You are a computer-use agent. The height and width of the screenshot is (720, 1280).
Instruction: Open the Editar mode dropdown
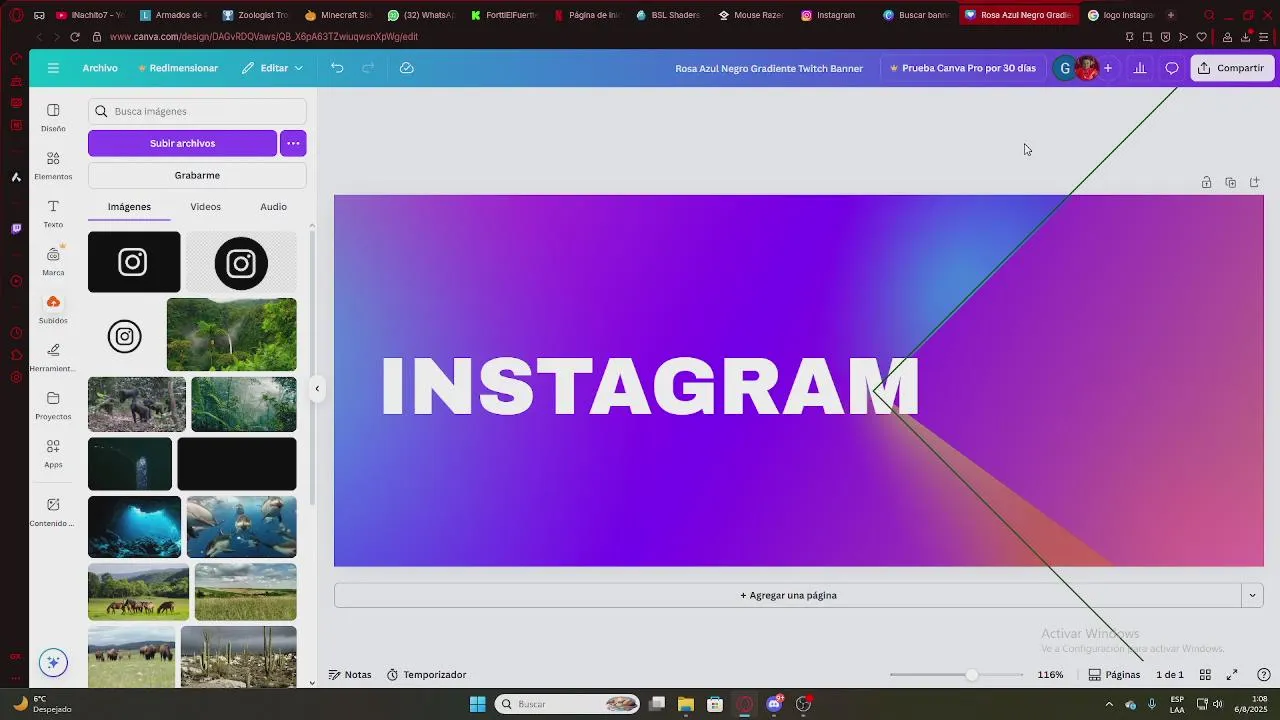point(272,68)
